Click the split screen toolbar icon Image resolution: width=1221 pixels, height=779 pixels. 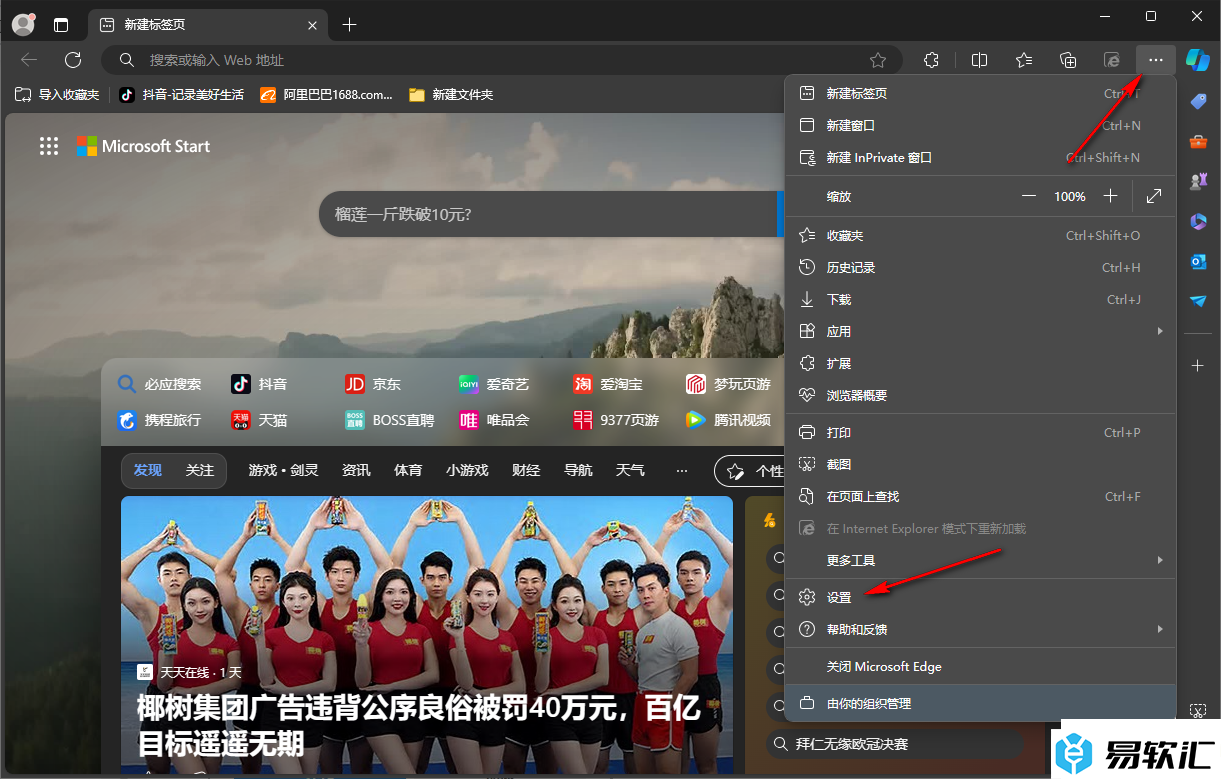coord(980,60)
